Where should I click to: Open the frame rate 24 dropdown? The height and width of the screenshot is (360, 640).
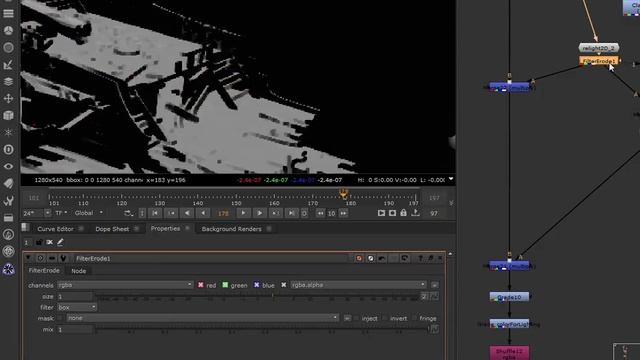coord(48,213)
